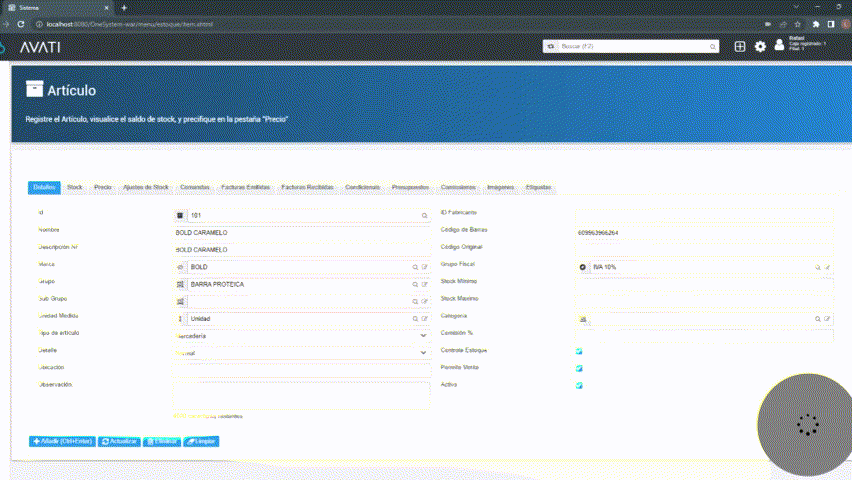This screenshot has height=480, width=852.
Task: Click the icon before Id value 101
Action: [180, 216]
